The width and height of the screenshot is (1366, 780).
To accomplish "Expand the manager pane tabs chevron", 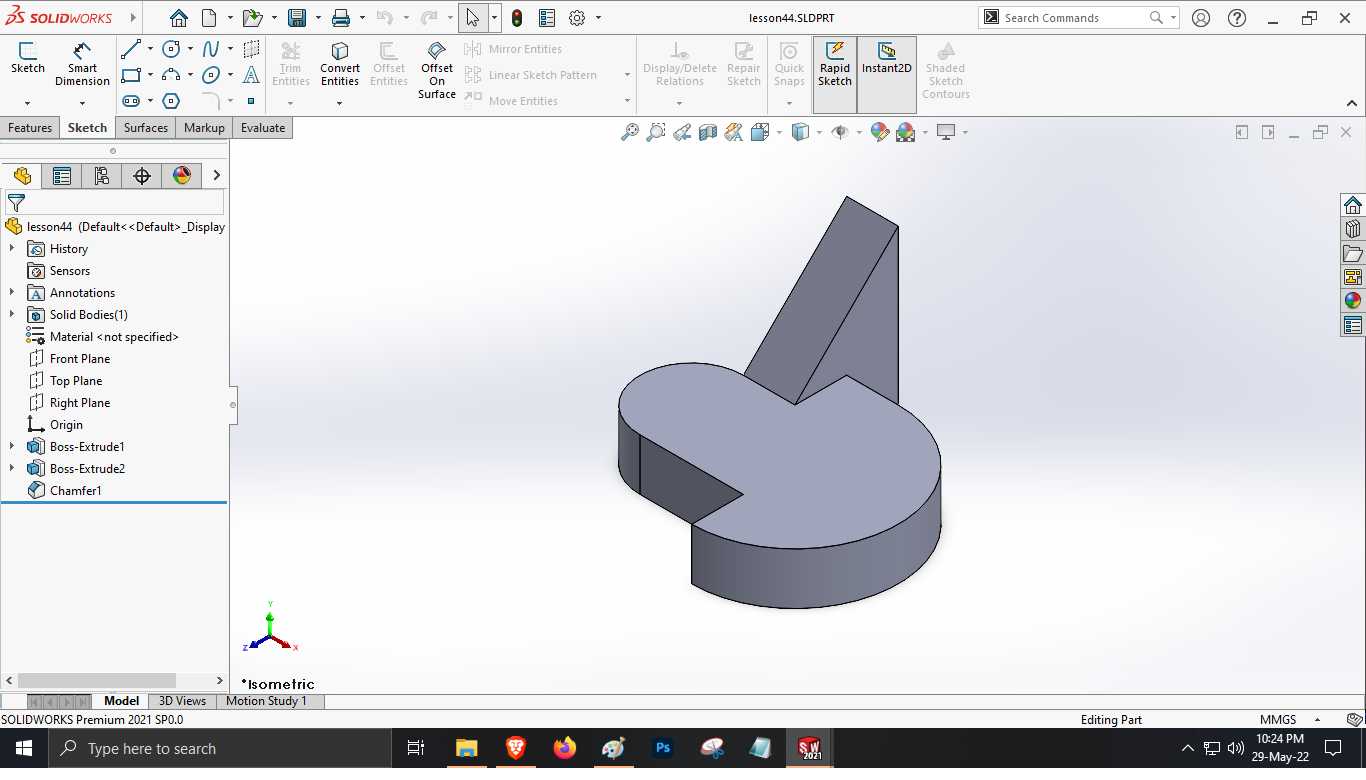I will (216, 176).
